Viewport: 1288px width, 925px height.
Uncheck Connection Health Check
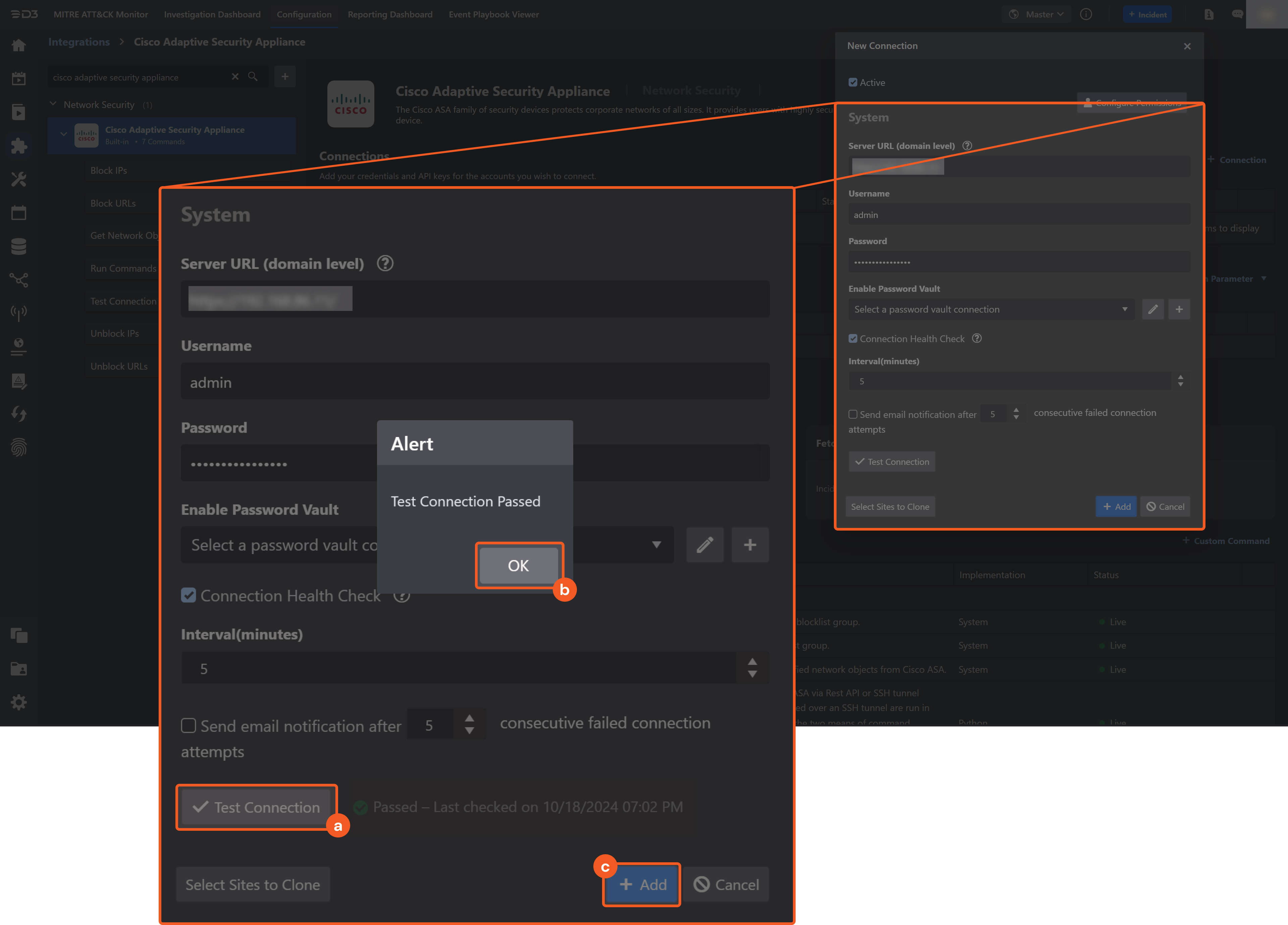[x=189, y=596]
